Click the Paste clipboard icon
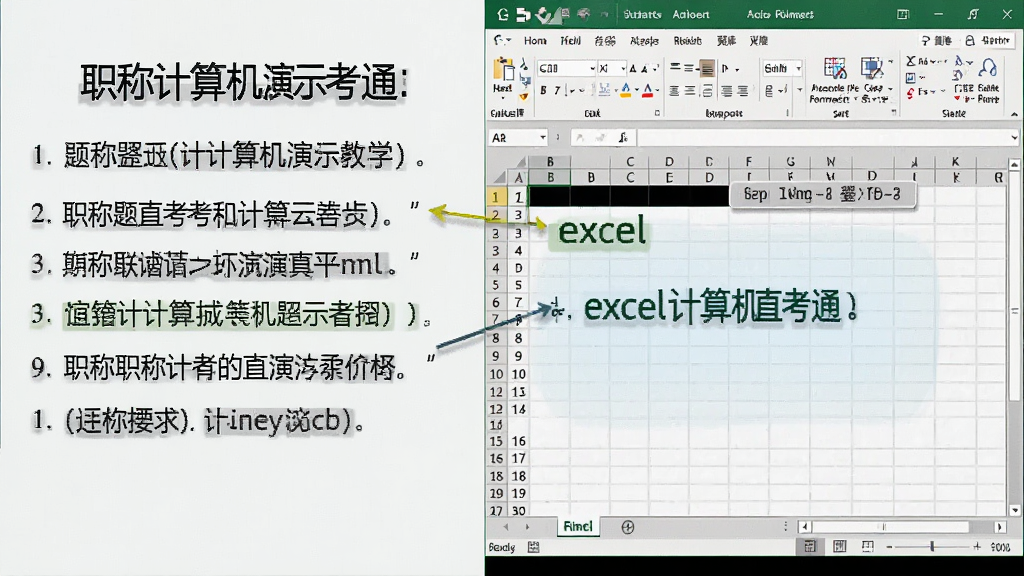The width and height of the screenshot is (1024, 576). click(x=504, y=69)
